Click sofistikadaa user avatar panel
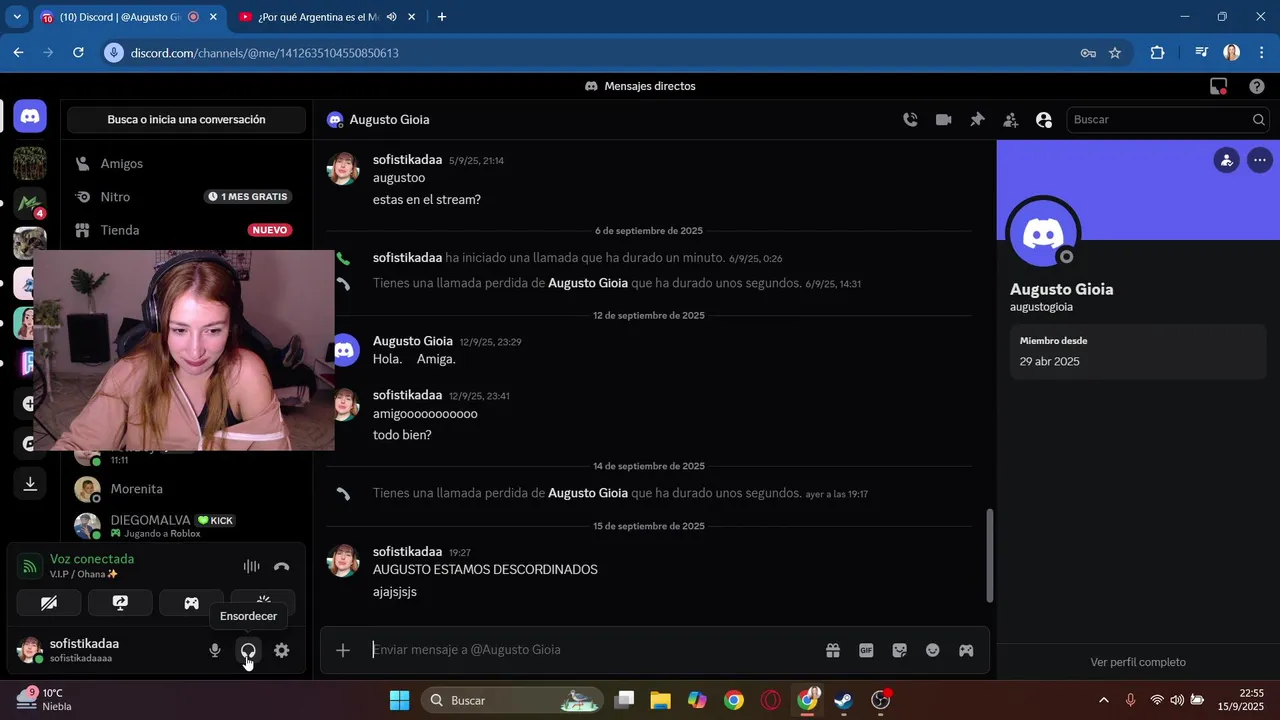Screen dimensions: 1280x720 pyautogui.click(x=104, y=650)
